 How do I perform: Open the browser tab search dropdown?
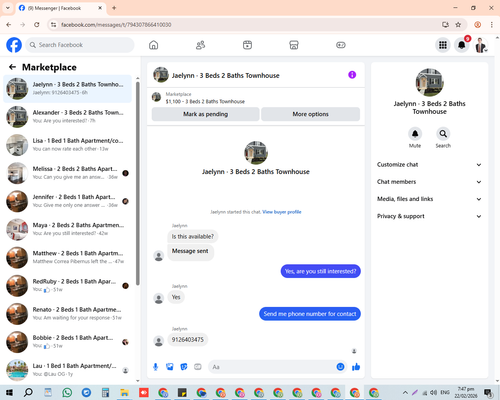[8, 8]
